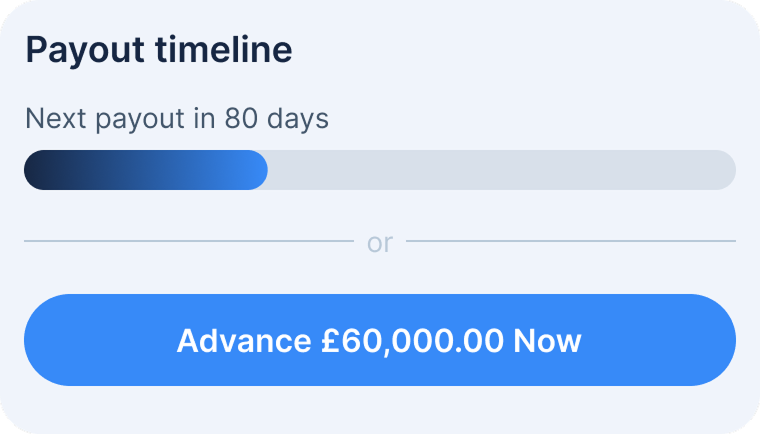Click the "or" divider text

click(x=380, y=242)
